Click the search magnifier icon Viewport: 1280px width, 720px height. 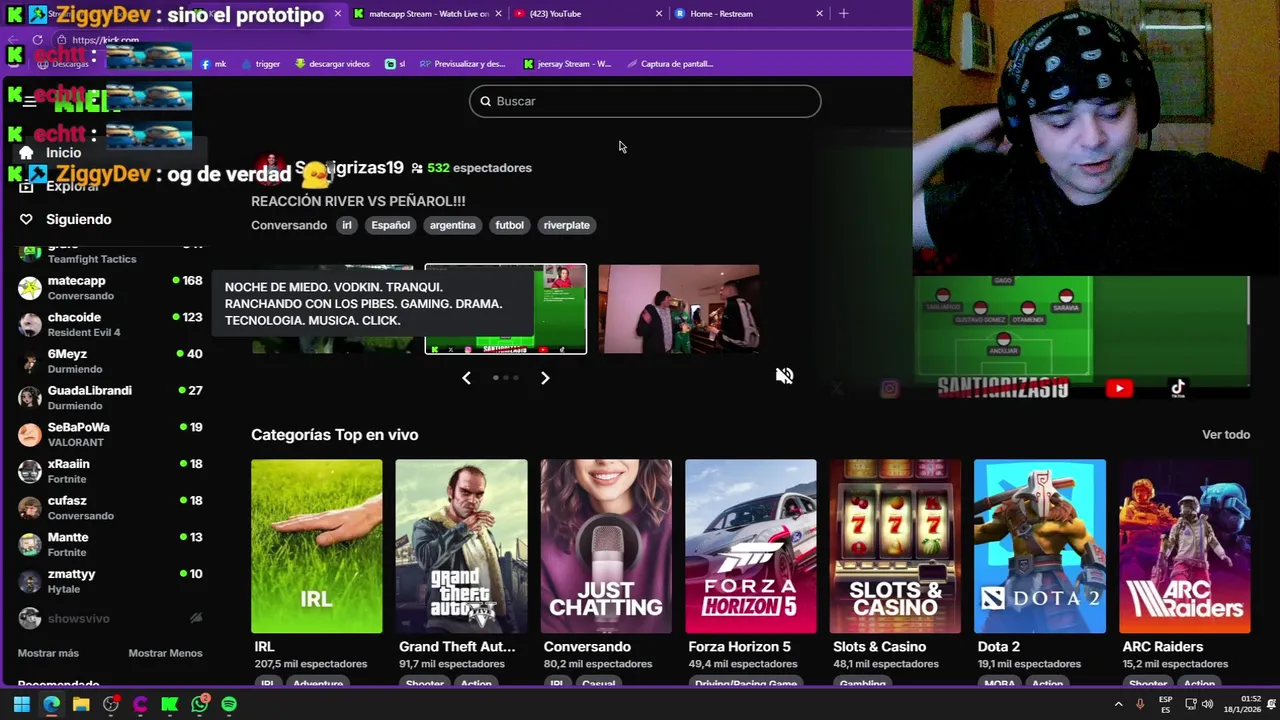click(x=486, y=101)
